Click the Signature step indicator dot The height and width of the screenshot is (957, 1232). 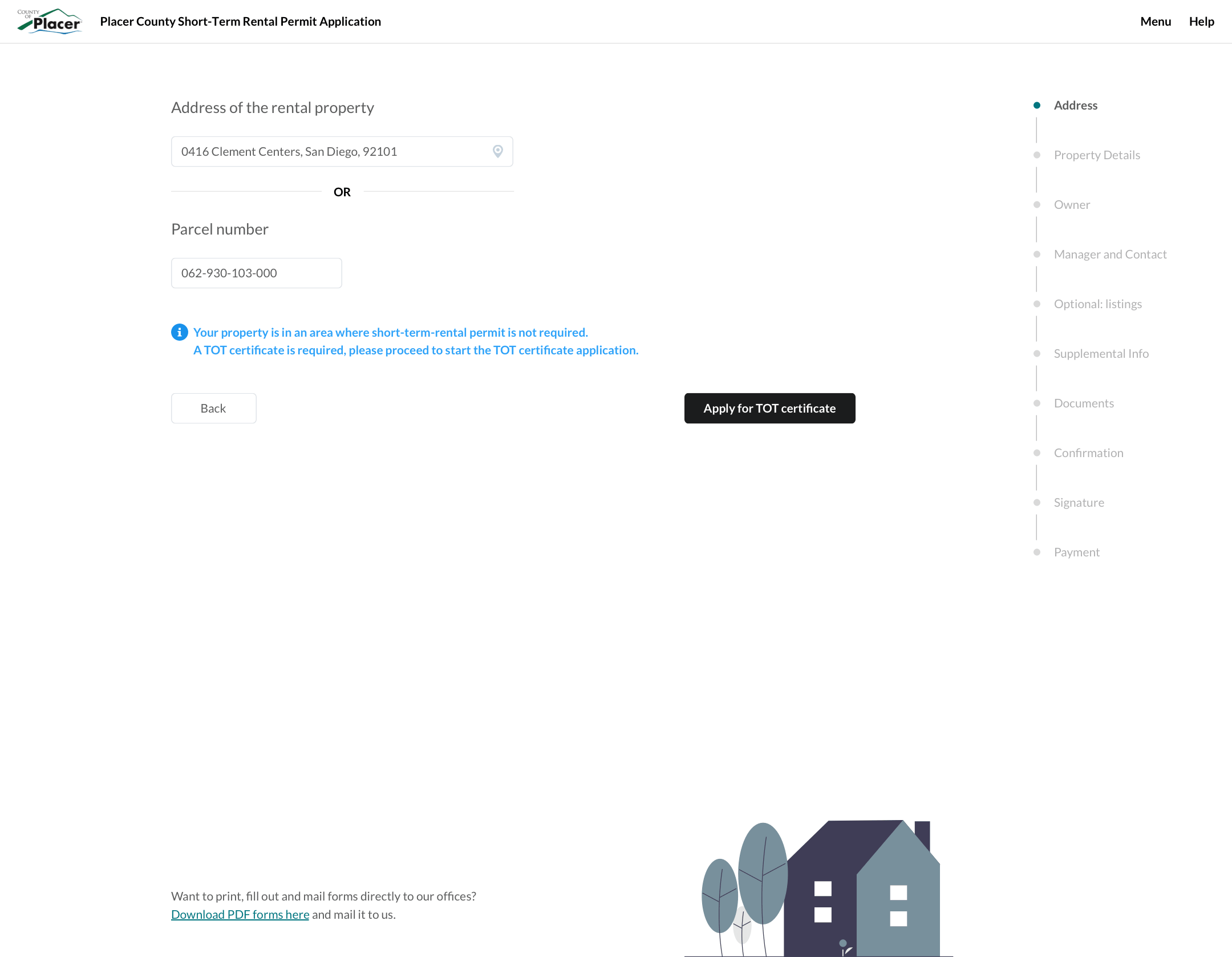coord(1036,502)
